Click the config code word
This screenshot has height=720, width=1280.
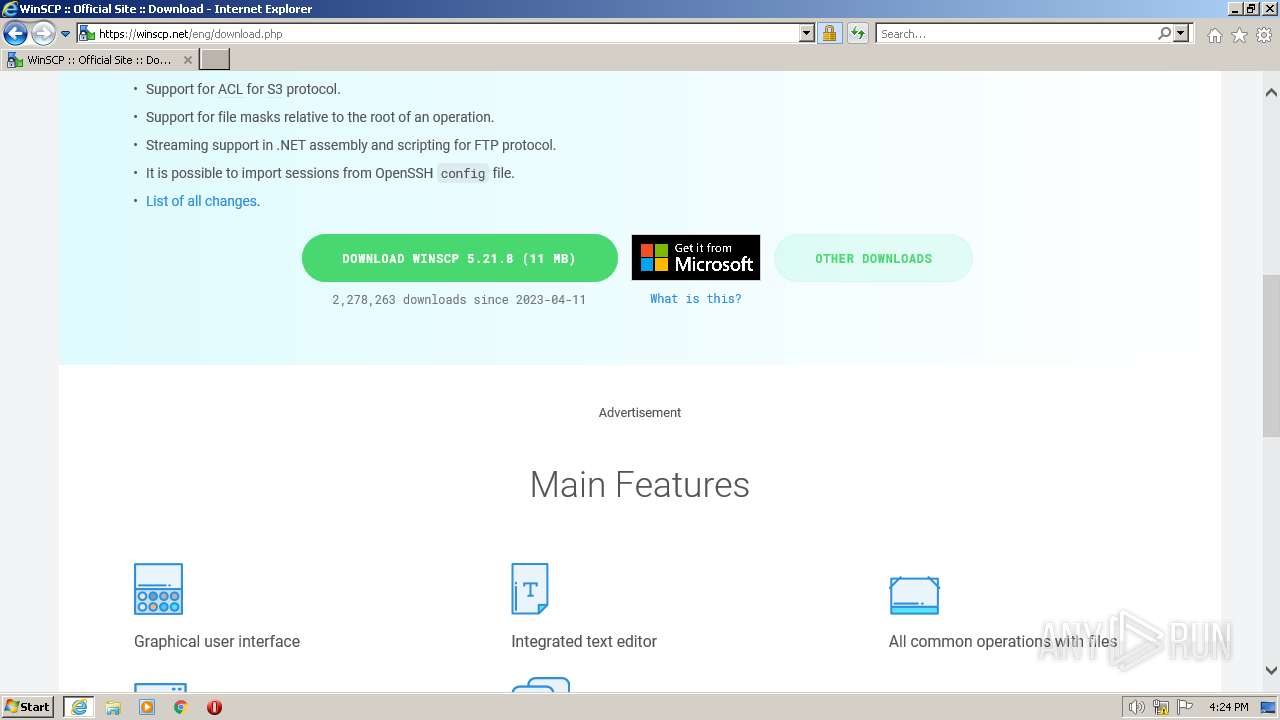(x=463, y=173)
